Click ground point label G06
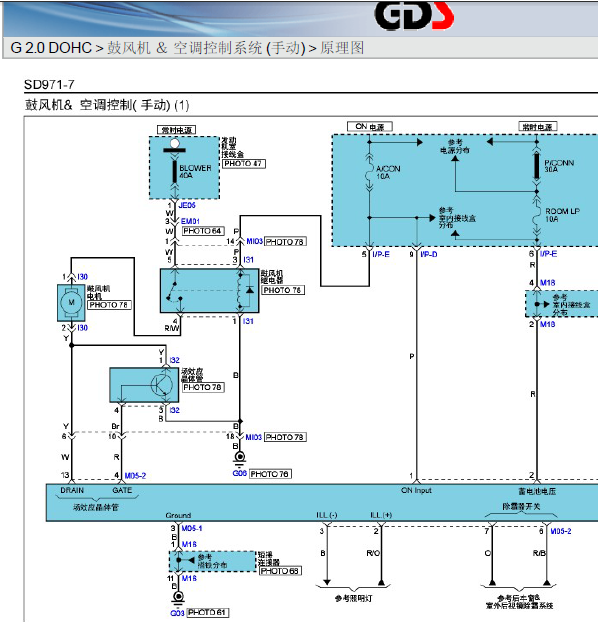 [240, 473]
